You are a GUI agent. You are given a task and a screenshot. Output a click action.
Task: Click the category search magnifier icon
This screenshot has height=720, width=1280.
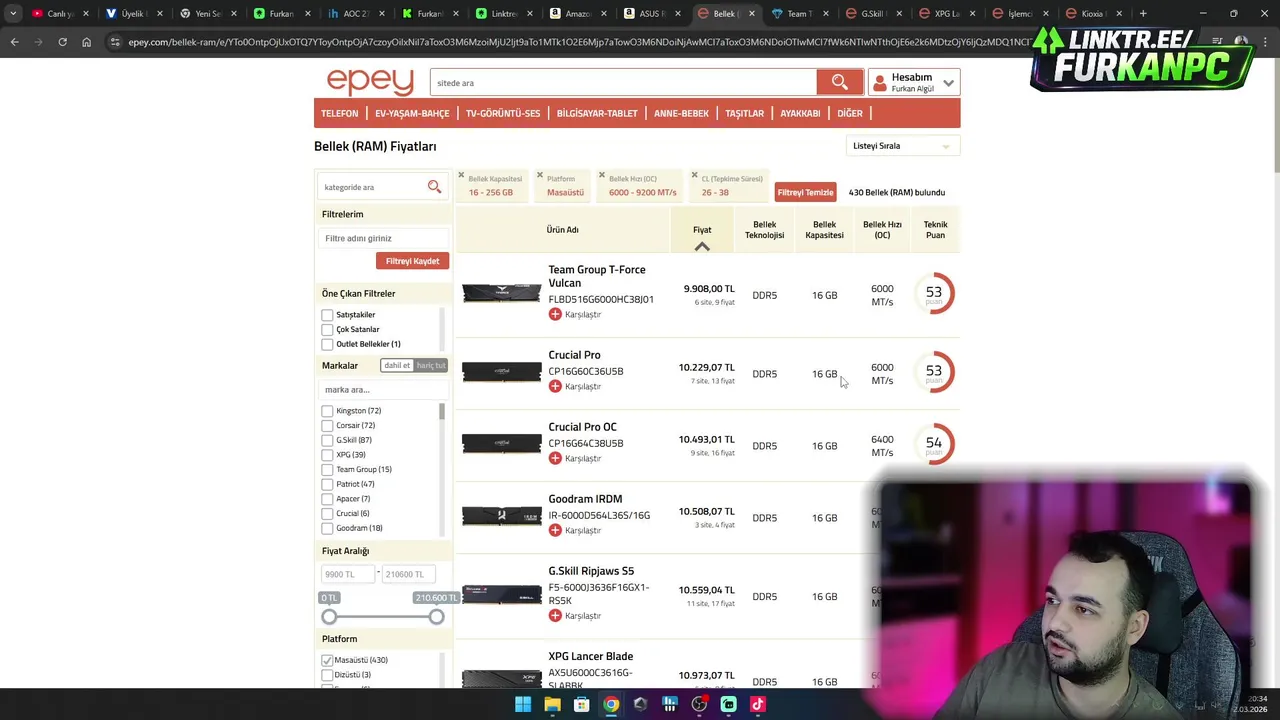coord(434,187)
